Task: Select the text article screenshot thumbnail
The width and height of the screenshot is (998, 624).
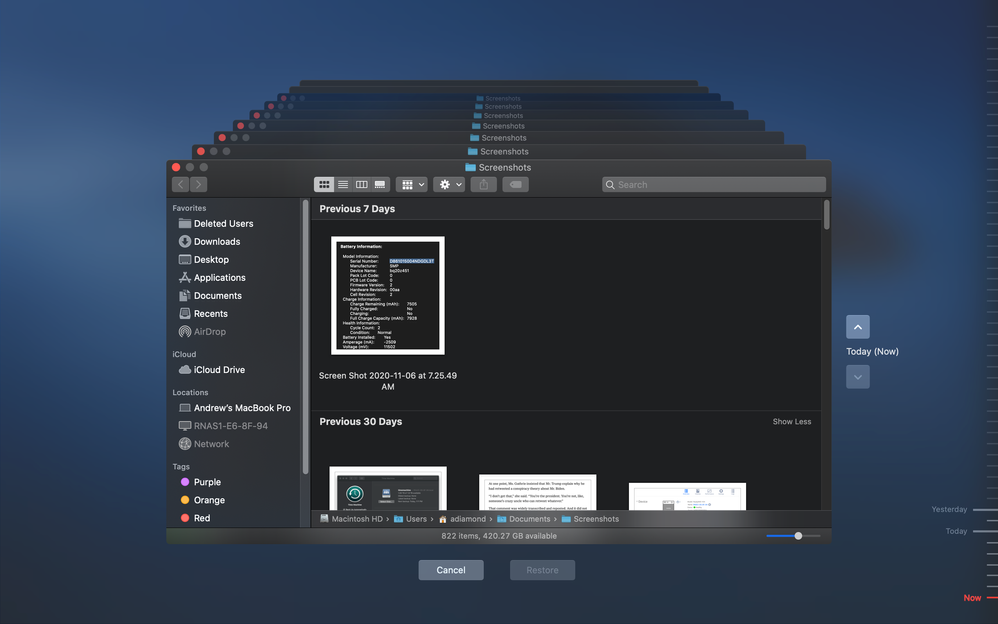Action: [538, 492]
